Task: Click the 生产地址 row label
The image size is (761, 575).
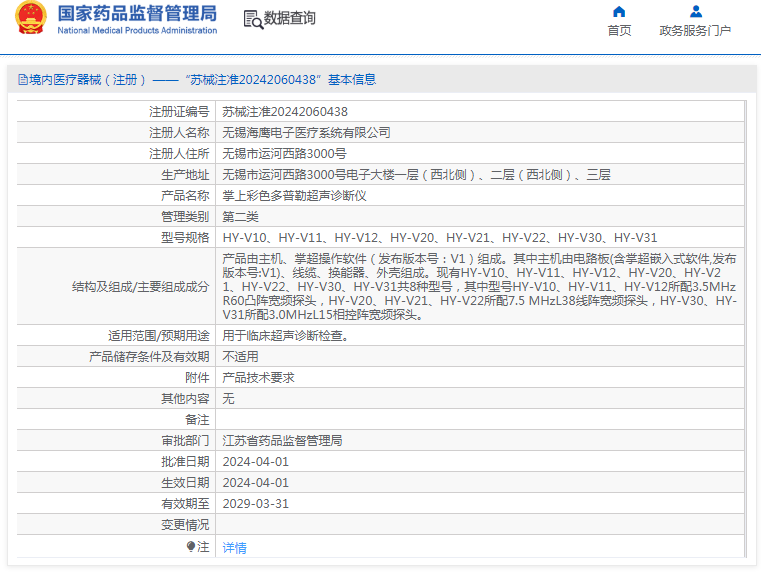Action: [185, 175]
